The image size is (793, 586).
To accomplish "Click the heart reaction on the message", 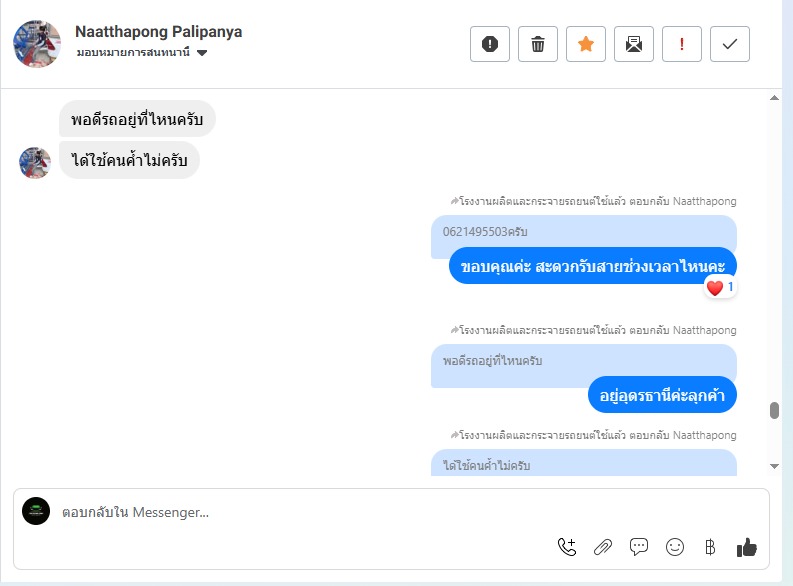I will point(715,288).
